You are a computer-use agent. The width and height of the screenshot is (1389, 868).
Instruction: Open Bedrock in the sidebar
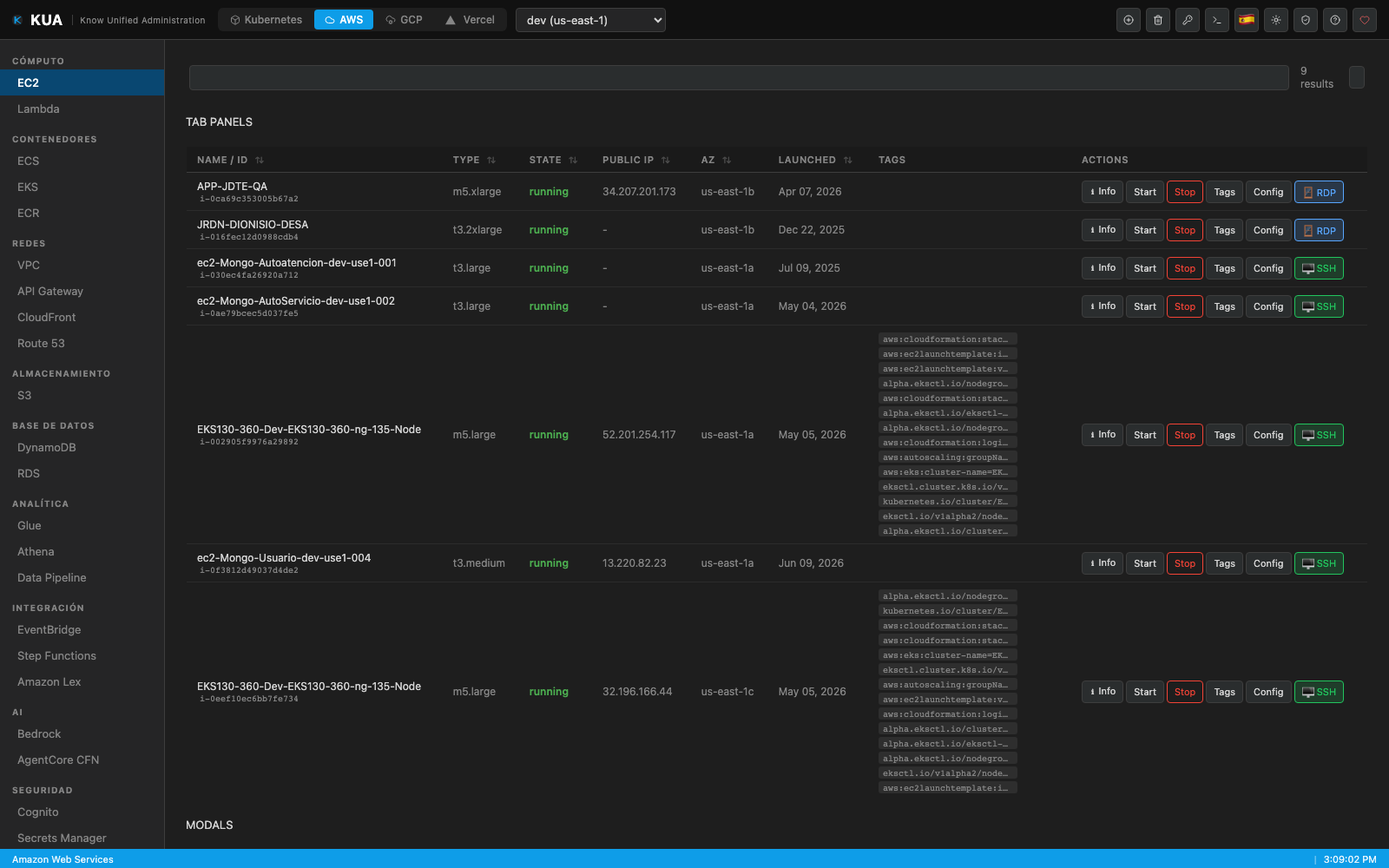82,733
